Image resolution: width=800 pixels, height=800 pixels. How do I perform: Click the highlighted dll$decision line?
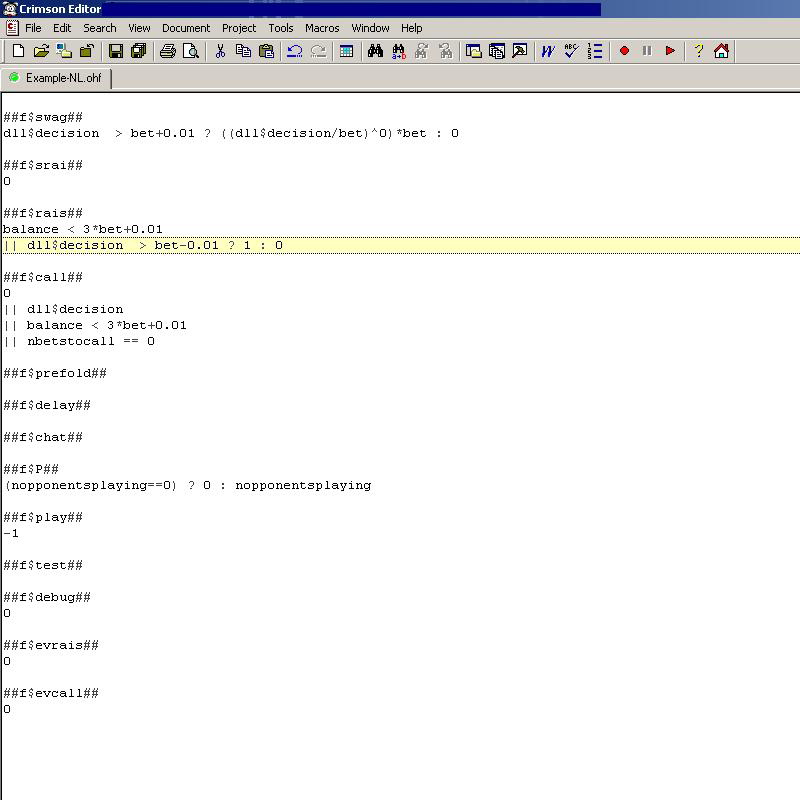tap(140, 245)
